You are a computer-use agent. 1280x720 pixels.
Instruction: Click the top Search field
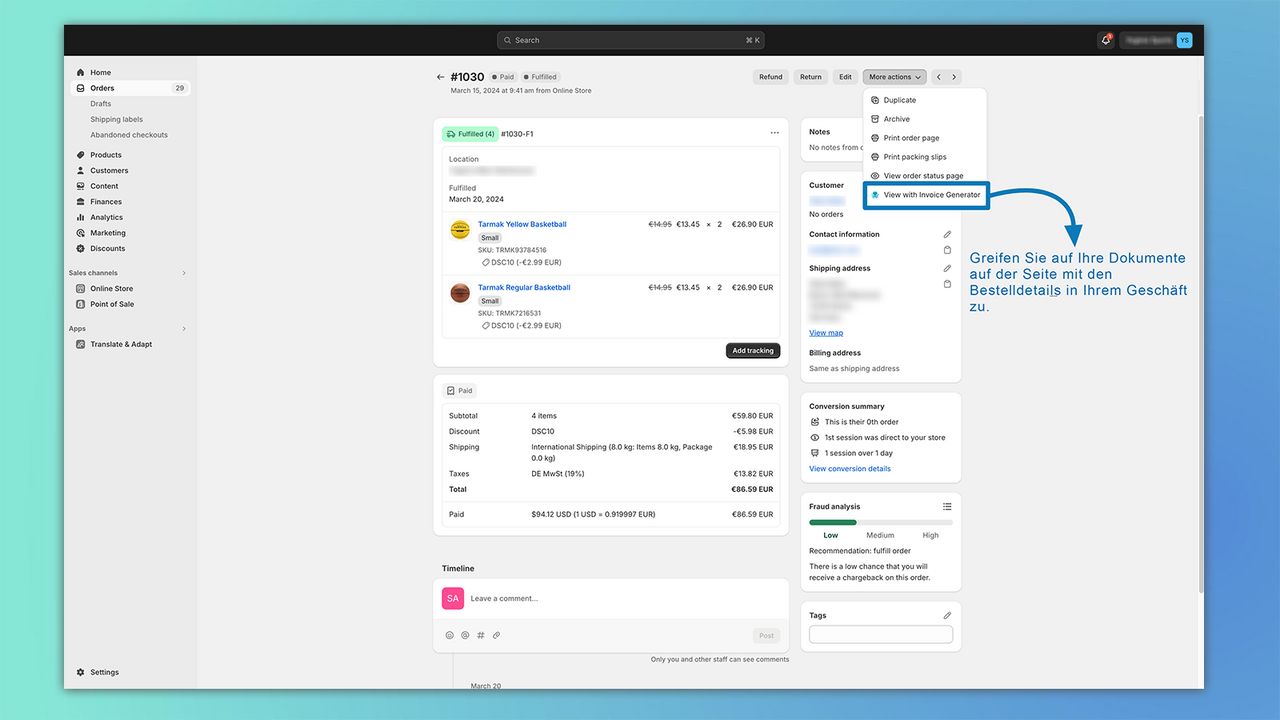[x=631, y=40]
